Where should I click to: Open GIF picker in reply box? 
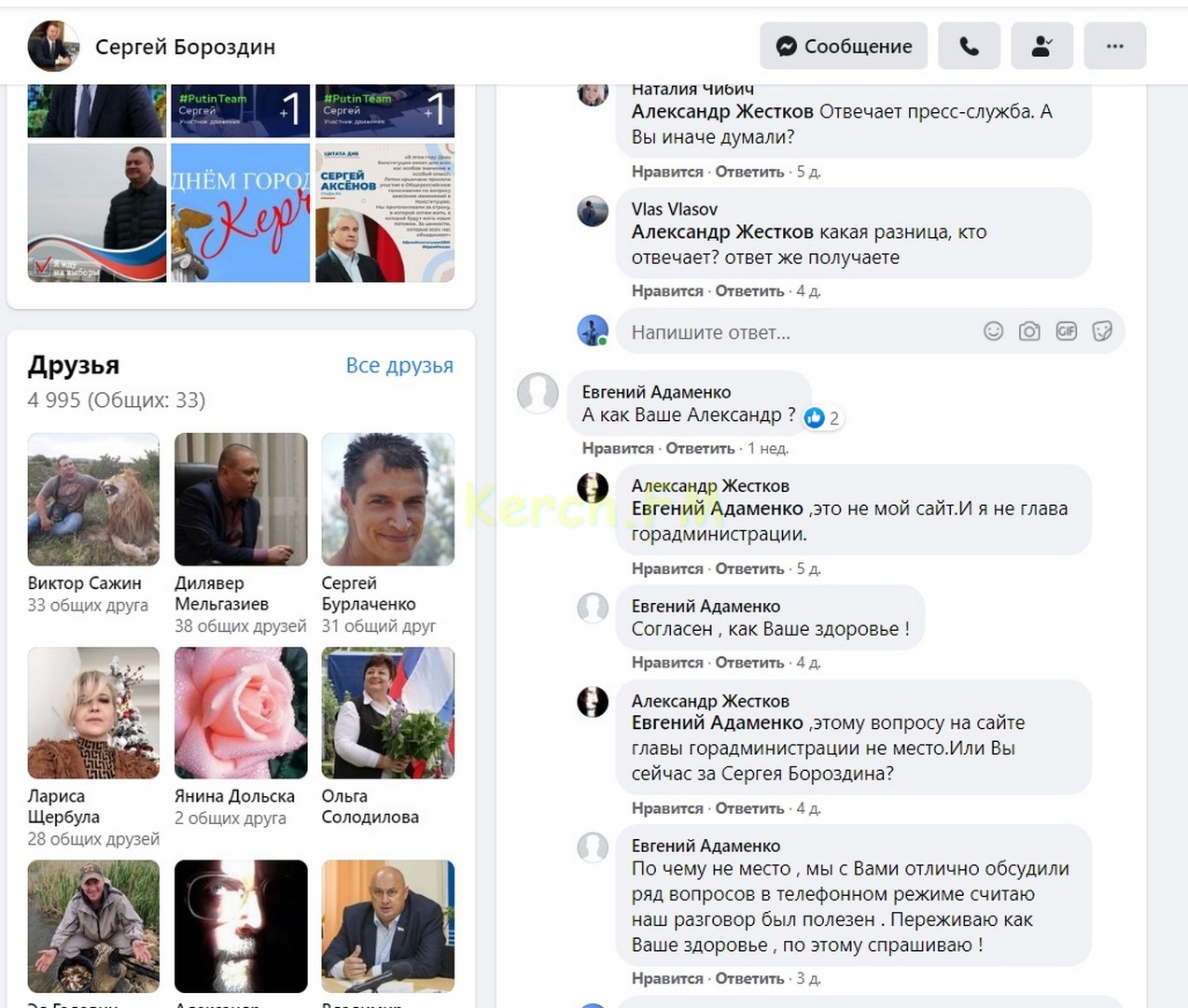point(1066,331)
